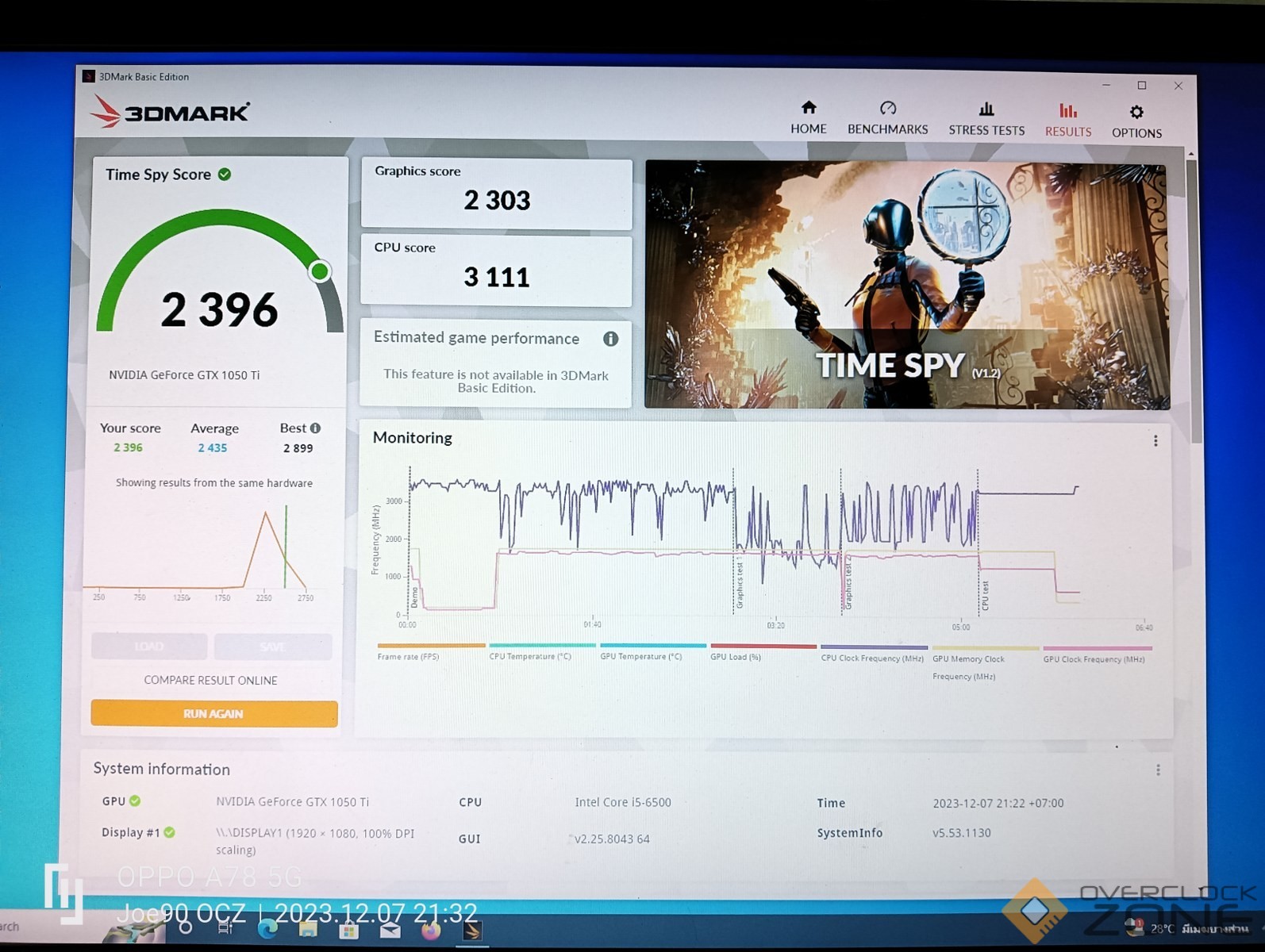The width and height of the screenshot is (1265, 952).
Task: Click the 3DMark logo
Action: tap(170, 112)
